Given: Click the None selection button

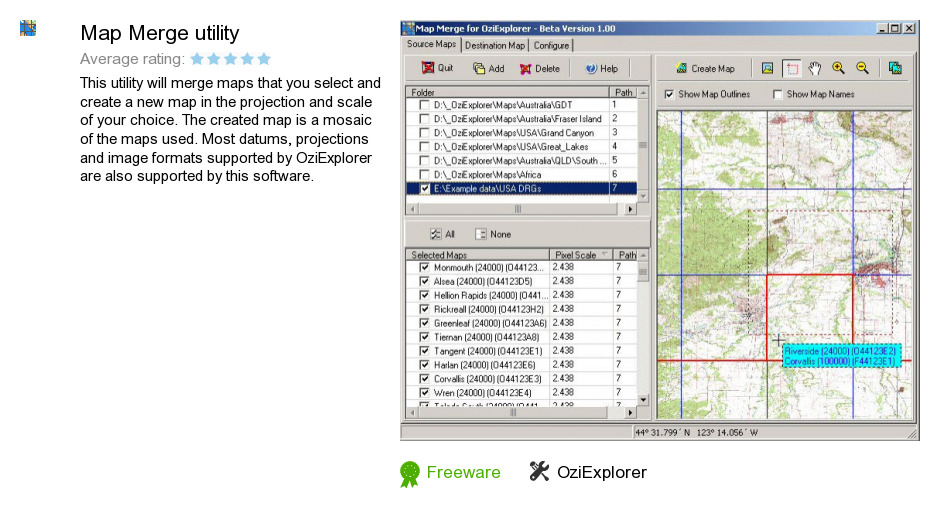Looking at the screenshot, I should click(x=493, y=234).
